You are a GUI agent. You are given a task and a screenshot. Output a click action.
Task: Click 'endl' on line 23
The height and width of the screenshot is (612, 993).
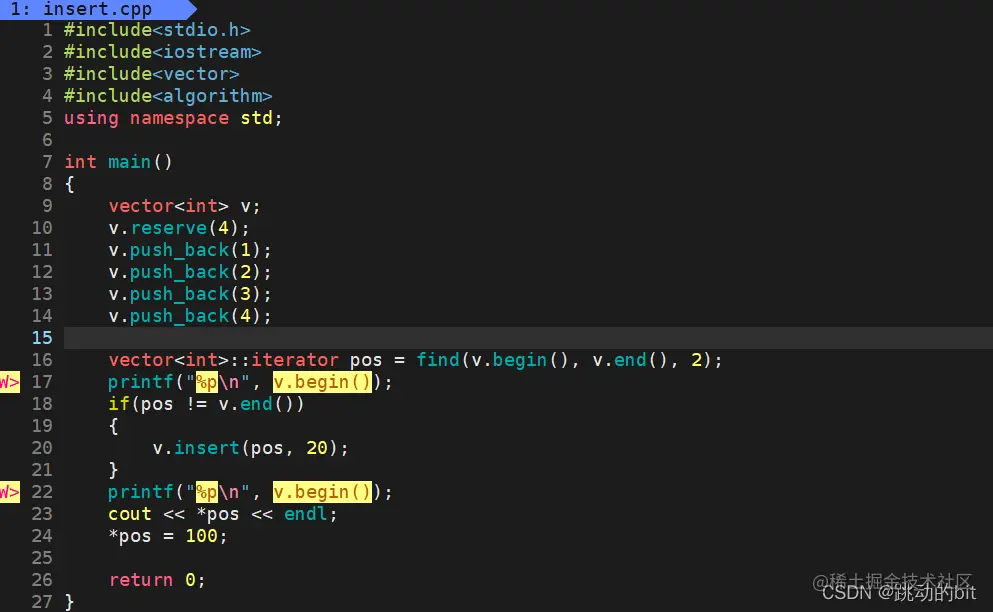[x=306, y=514]
